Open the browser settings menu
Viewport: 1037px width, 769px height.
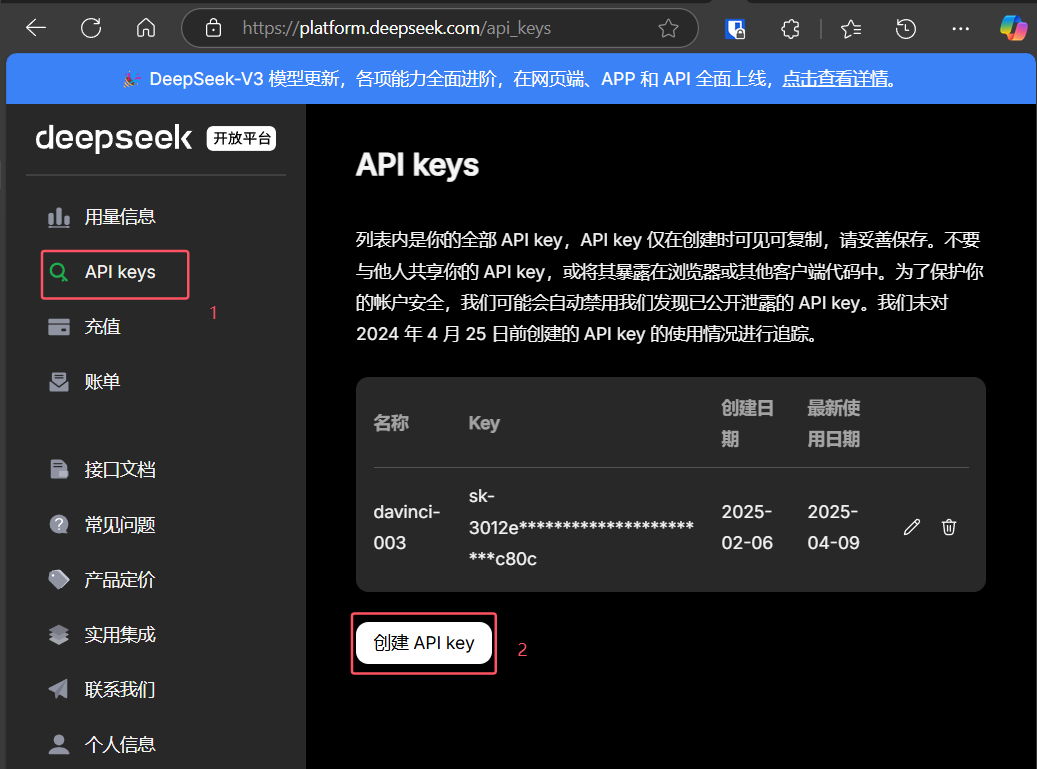[960, 28]
